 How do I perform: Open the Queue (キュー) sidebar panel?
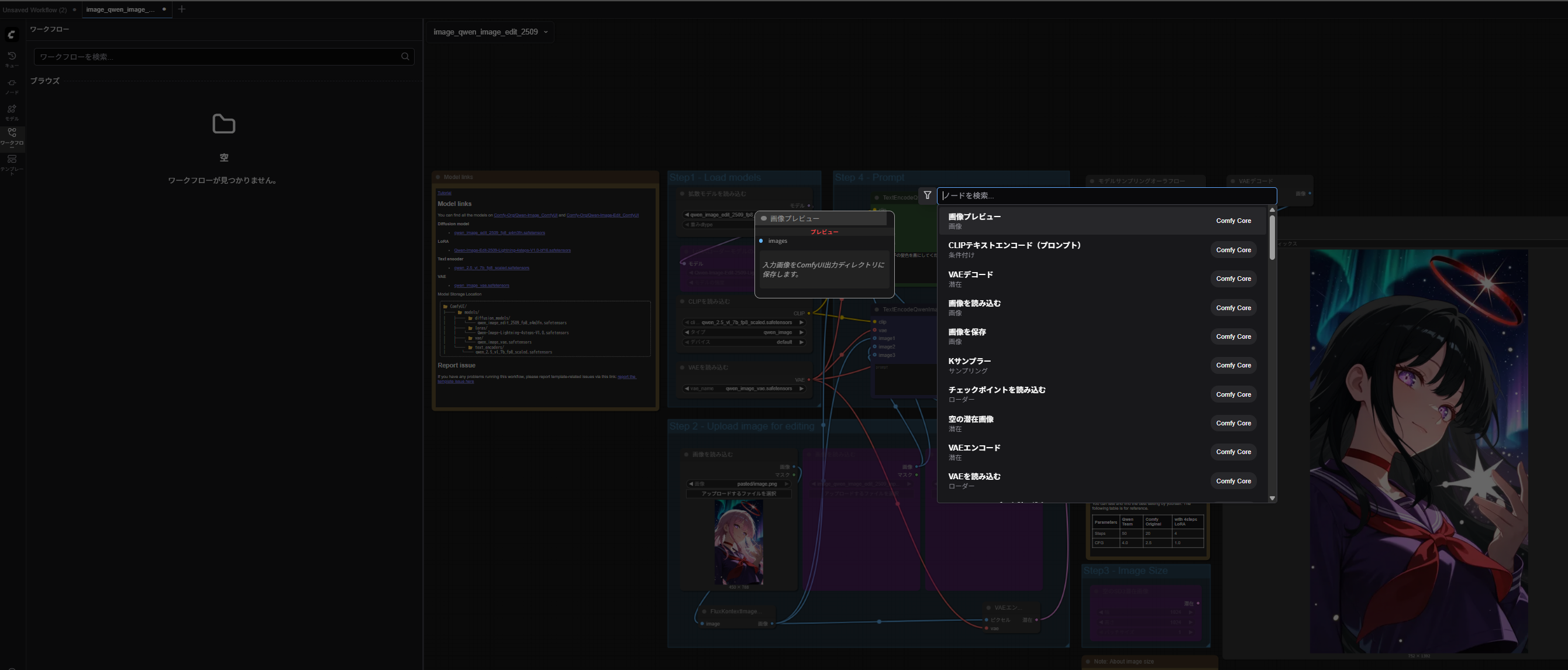(12, 59)
